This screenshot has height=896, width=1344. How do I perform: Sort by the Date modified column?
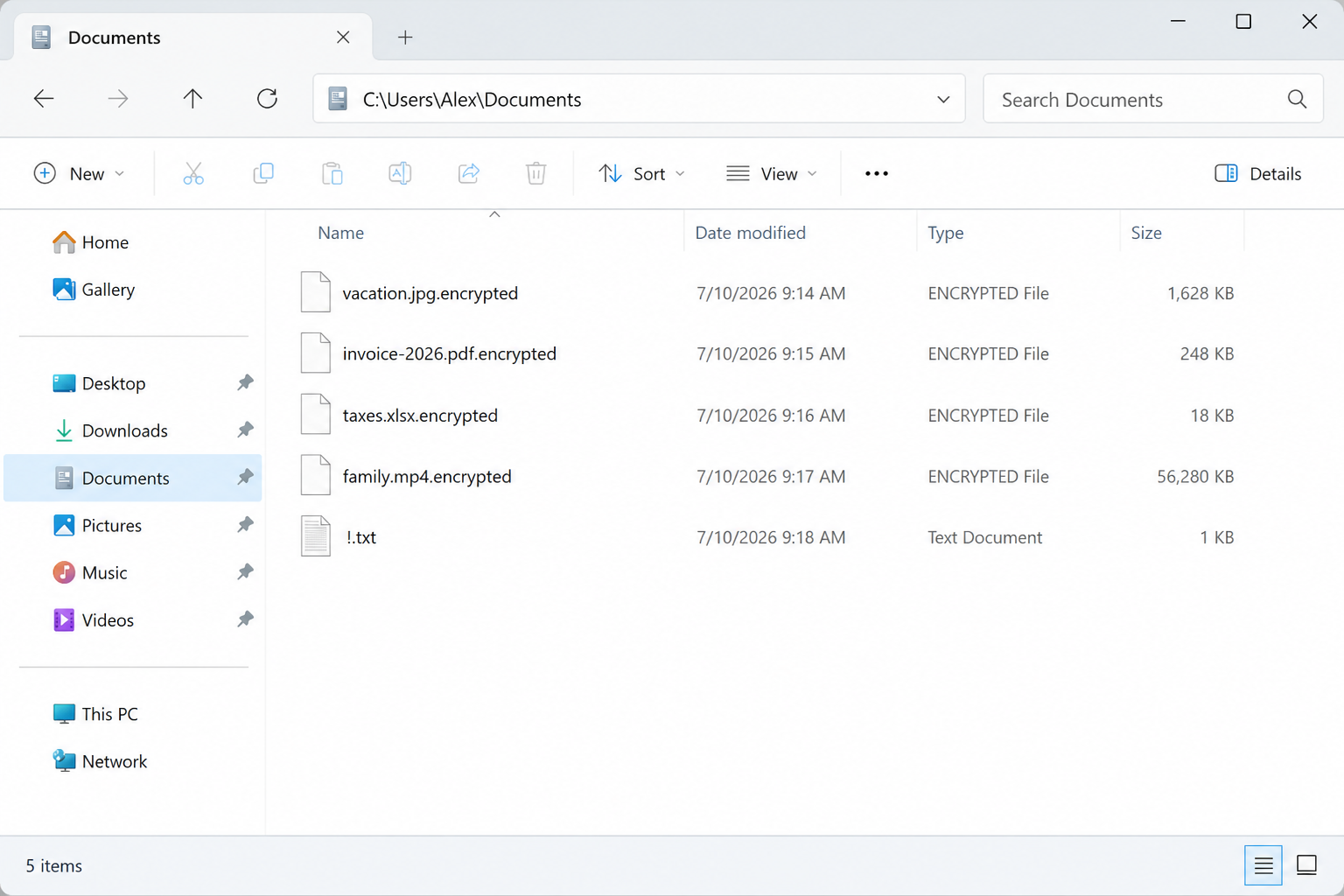click(x=750, y=233)
